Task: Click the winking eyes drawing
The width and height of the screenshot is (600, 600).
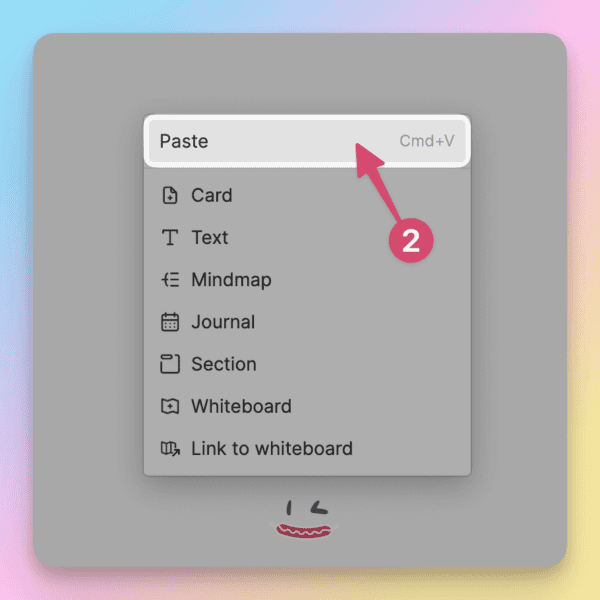Action: 307,508
